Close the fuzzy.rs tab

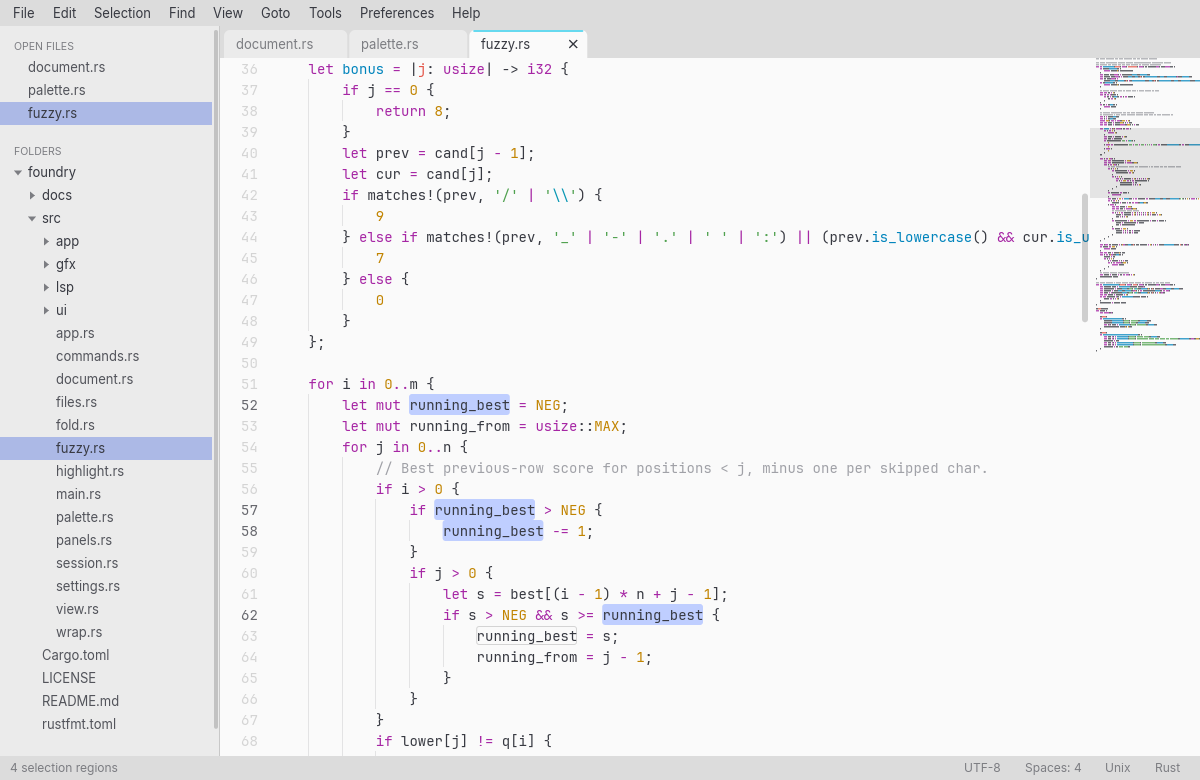(x=573, y=44)
